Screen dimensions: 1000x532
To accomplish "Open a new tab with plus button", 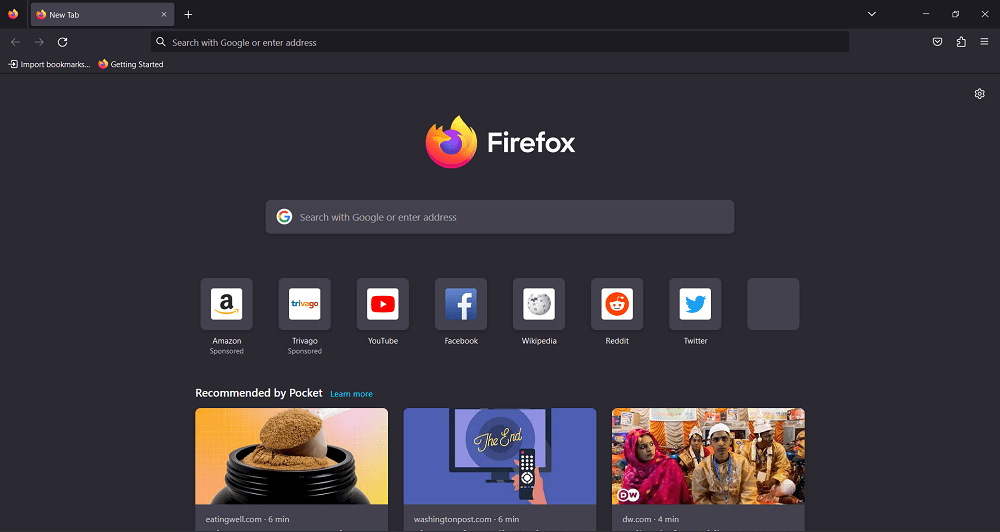I will click(x=188, y=15).
